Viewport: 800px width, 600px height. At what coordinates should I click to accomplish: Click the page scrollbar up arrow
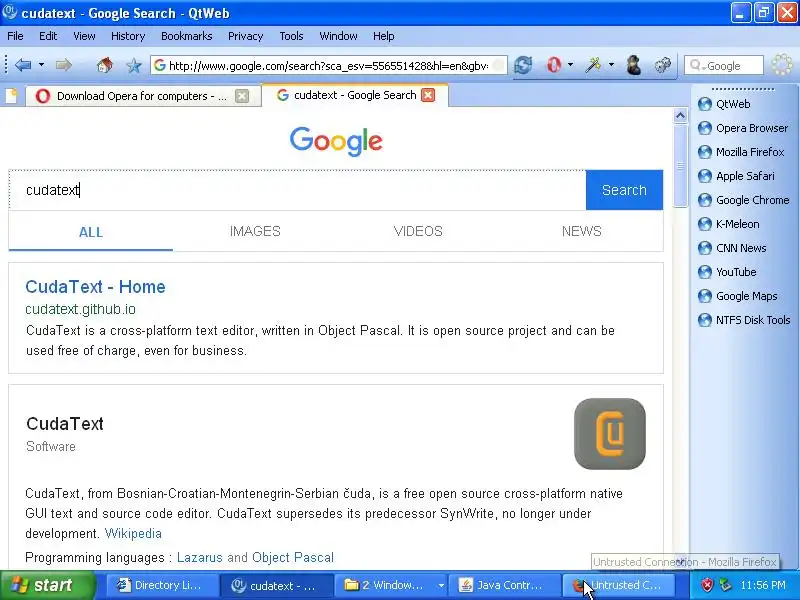coord(680,116)
